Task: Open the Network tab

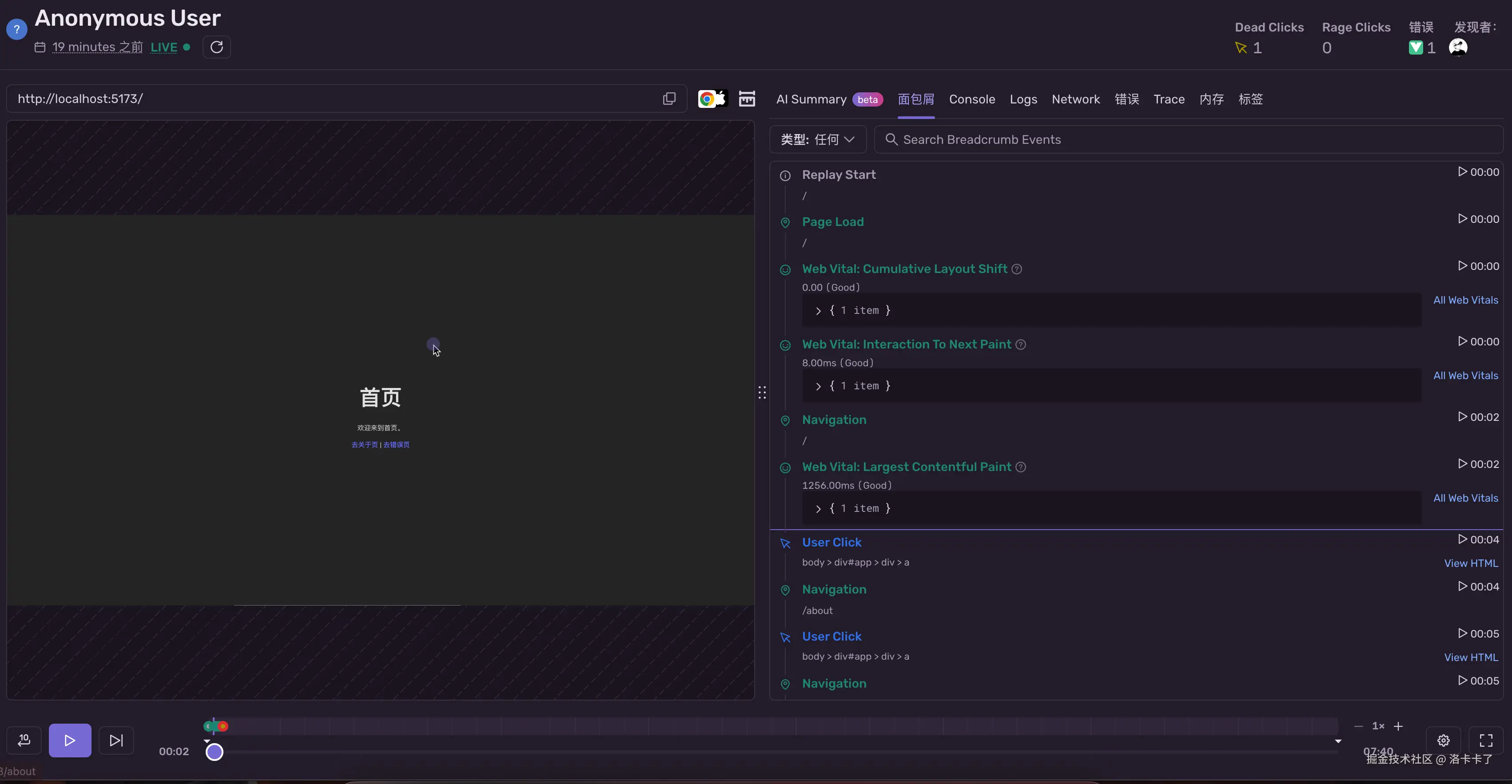Action: tap(1075, 99)
